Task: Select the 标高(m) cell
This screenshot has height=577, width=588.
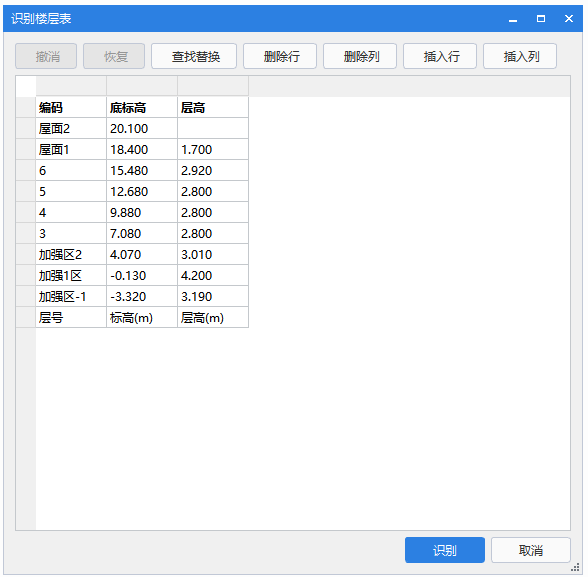Action: 142,317
